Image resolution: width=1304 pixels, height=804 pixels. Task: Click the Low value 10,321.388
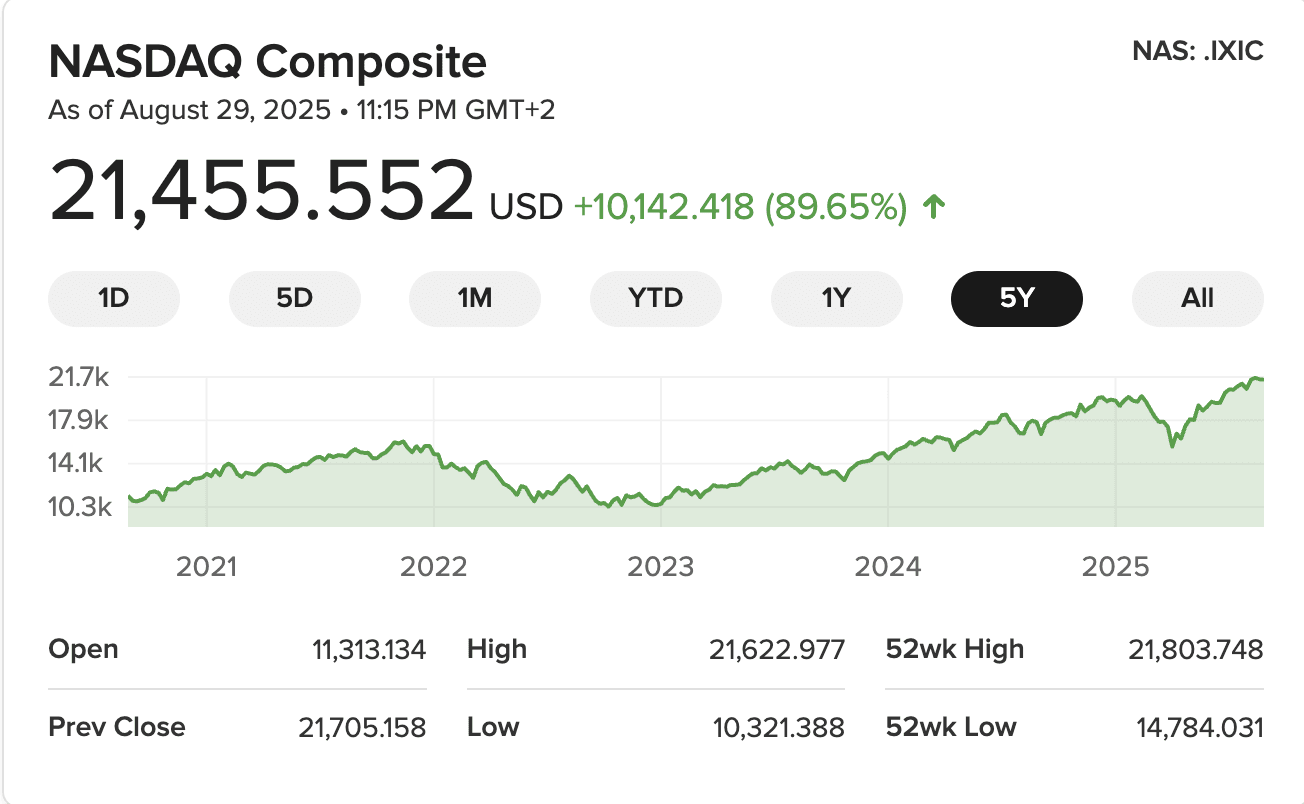(779, 727)
